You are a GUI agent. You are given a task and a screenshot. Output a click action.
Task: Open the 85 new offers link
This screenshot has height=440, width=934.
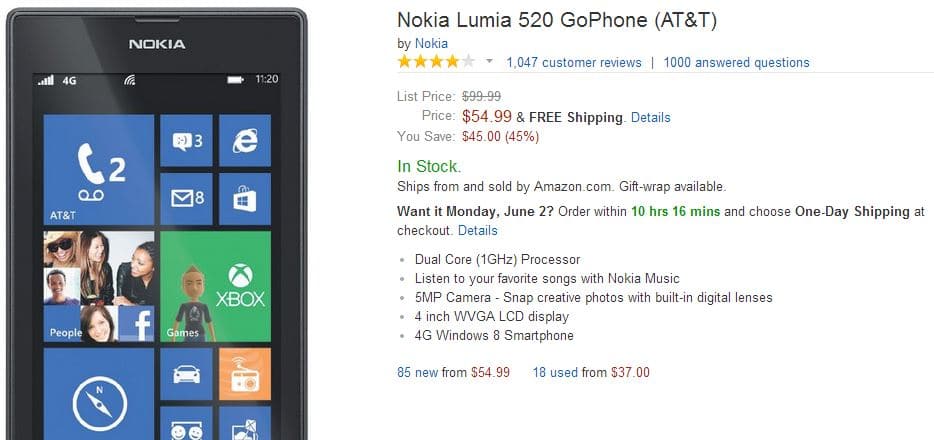coord(418,373)
